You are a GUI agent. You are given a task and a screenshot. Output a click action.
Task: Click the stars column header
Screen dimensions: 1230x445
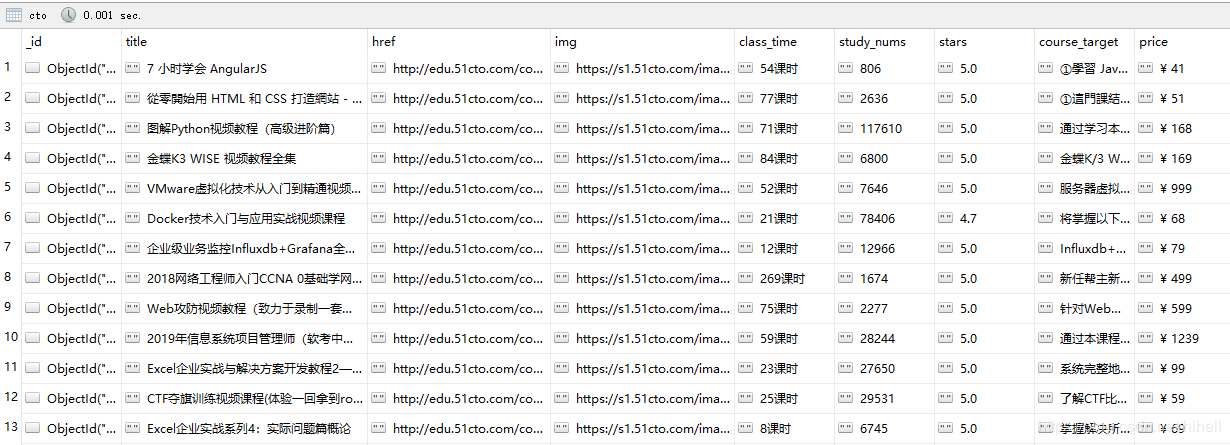[x=984, y=42]
